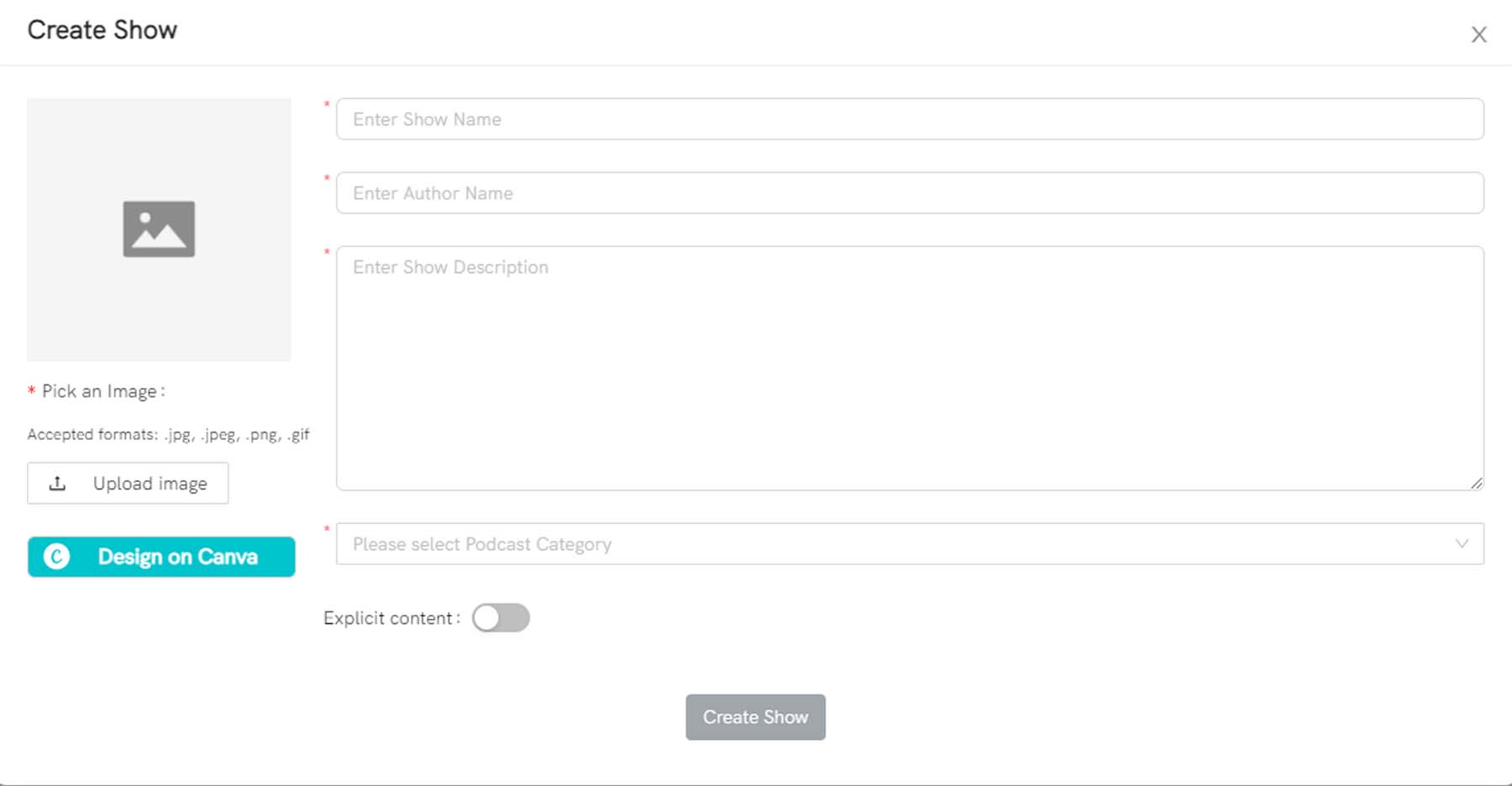
Task: Click the image placeholder icon
Action: coord(159,228)
